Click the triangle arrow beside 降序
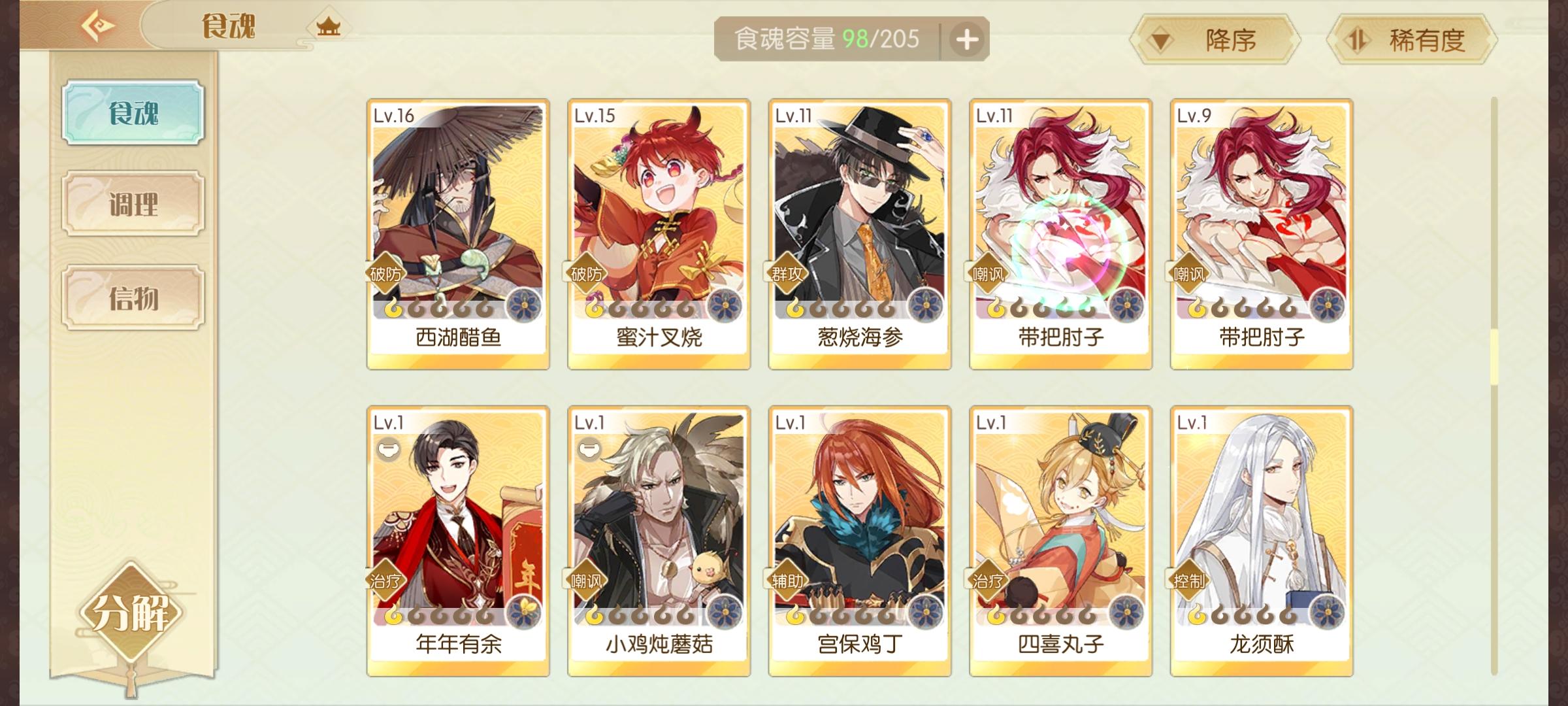The image size is (1568, 706). point(1160,42)
